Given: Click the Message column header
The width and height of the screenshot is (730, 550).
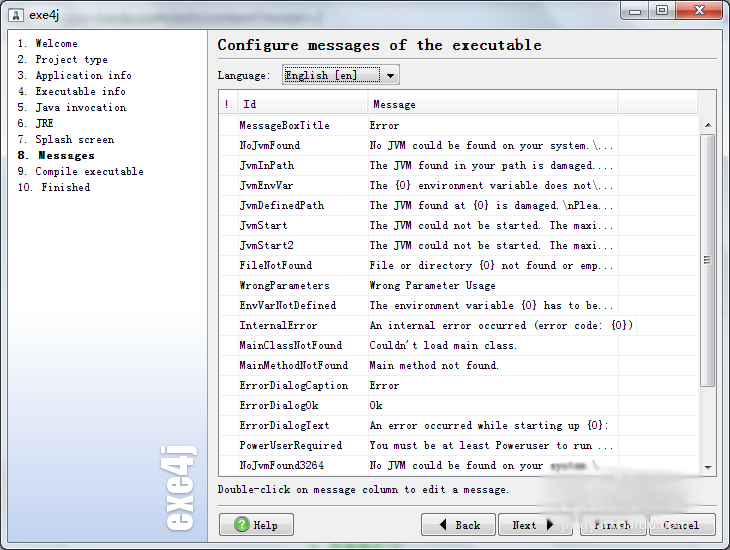Looking at the screenshot, I should [492, 104].
